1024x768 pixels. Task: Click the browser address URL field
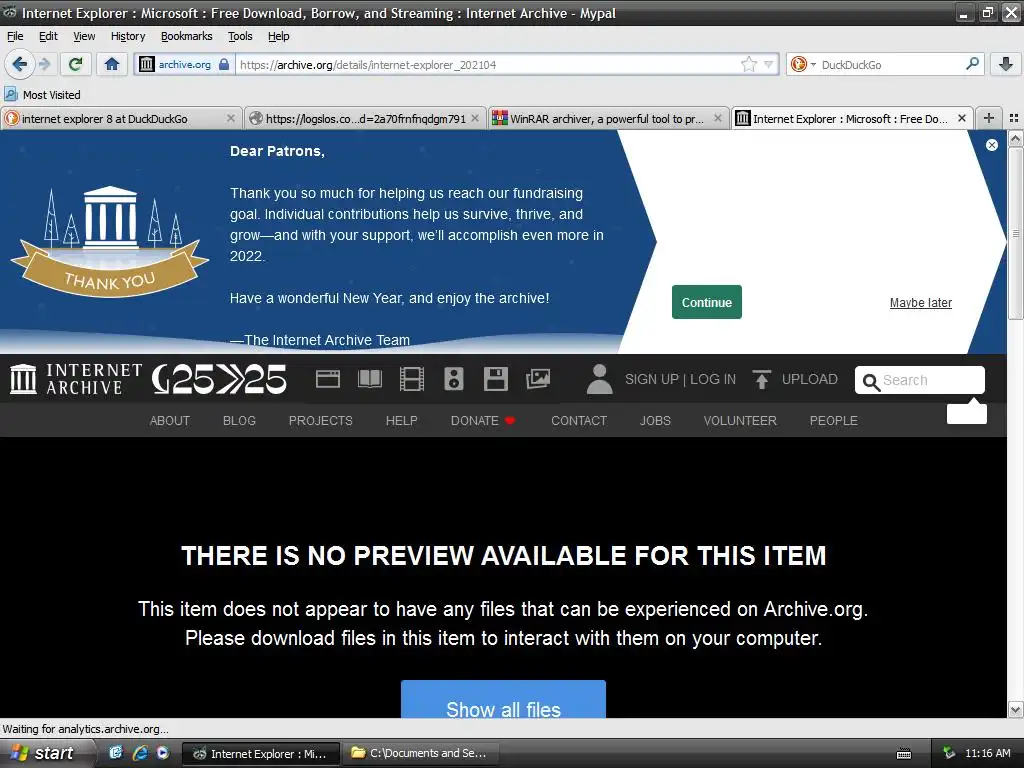pos(487,64)
